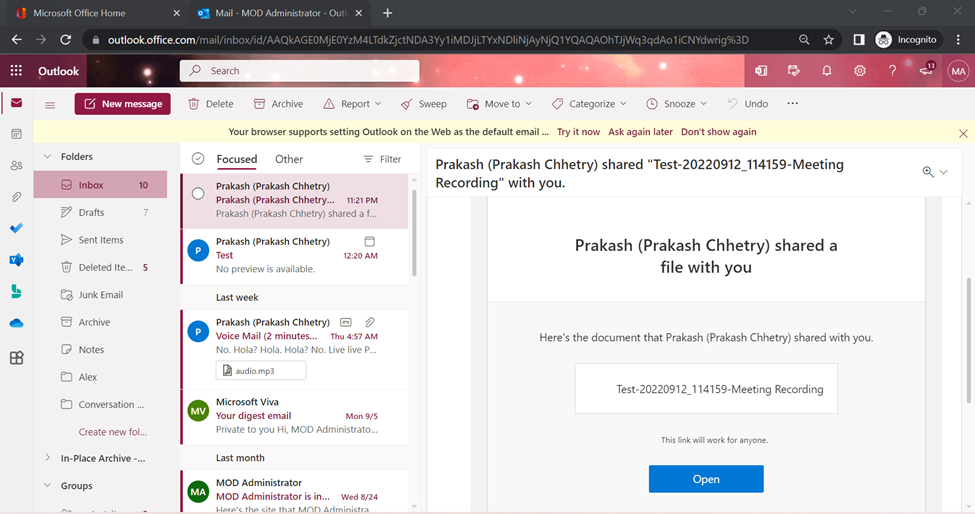Image resolution: width=975 pixels, height=514 pixels.
Task: Click Sweep in the mail toolbar
Action: click(x=423, y=104)
